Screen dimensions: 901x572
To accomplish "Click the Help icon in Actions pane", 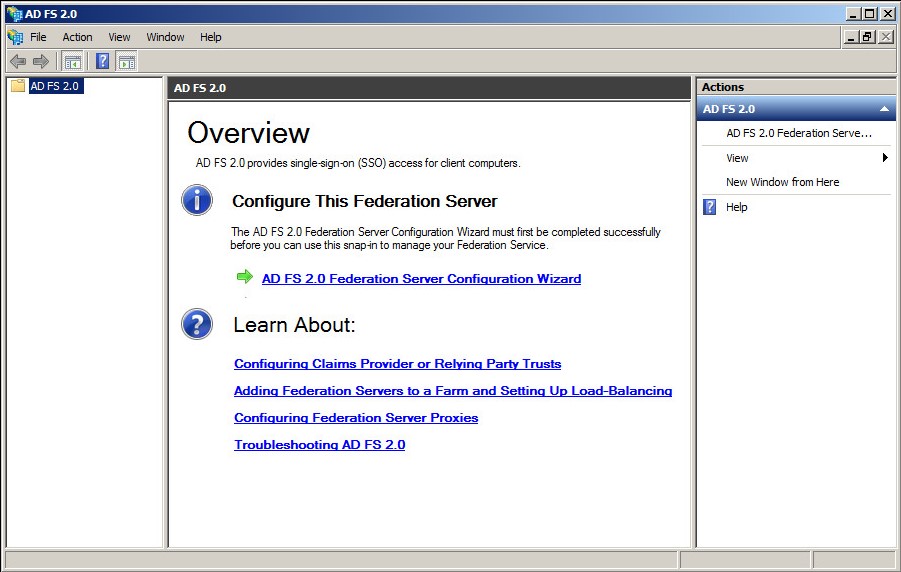I will (710, 207).
